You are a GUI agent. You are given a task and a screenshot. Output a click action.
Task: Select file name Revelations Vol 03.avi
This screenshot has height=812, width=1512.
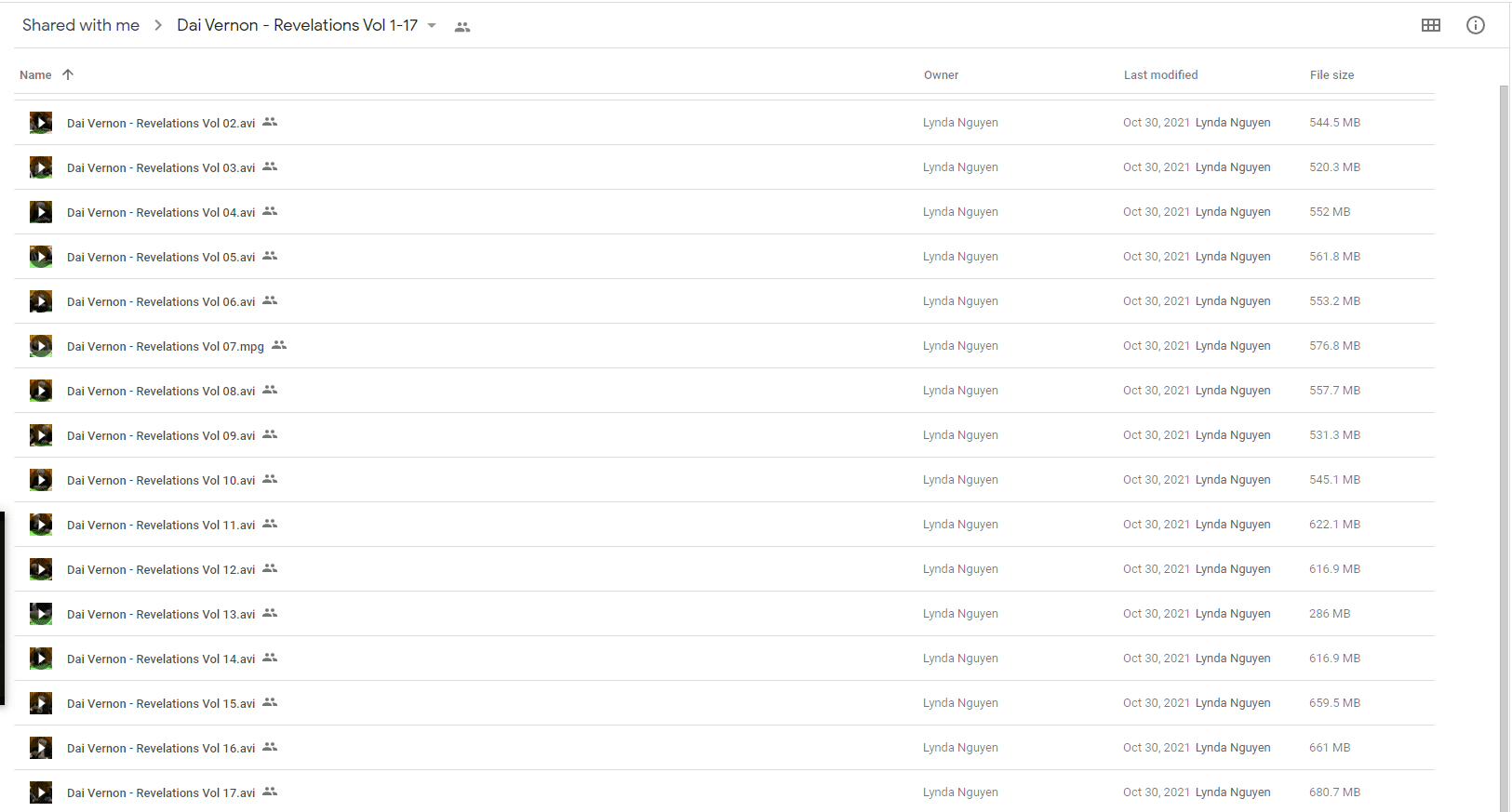[x=161, y=167]
